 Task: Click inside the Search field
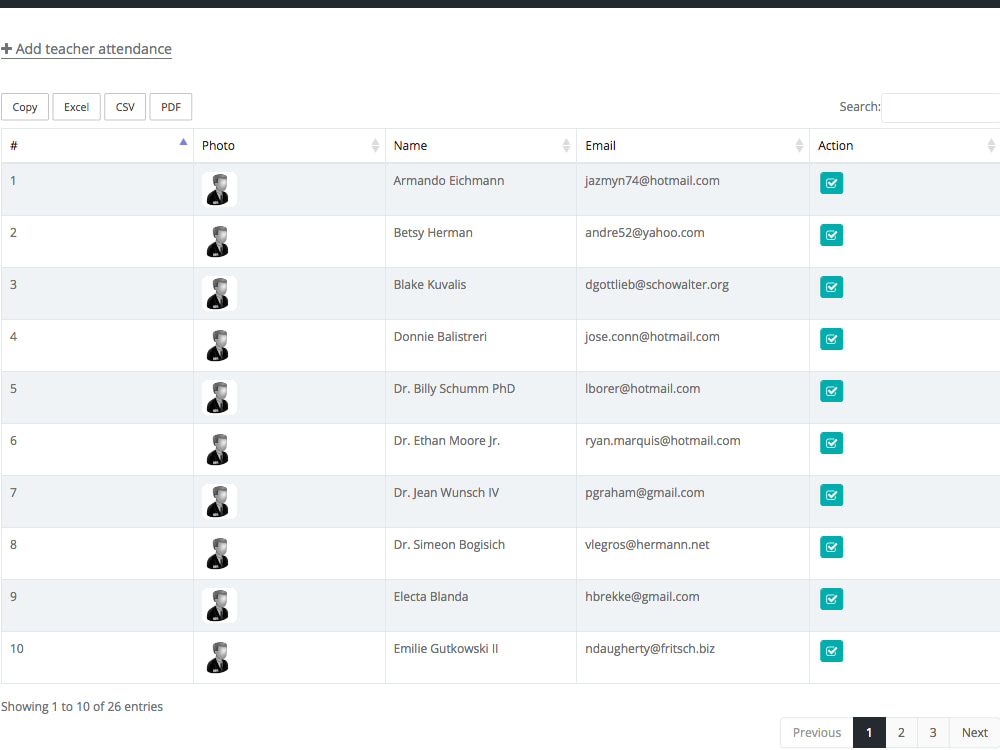pos(940,107)
